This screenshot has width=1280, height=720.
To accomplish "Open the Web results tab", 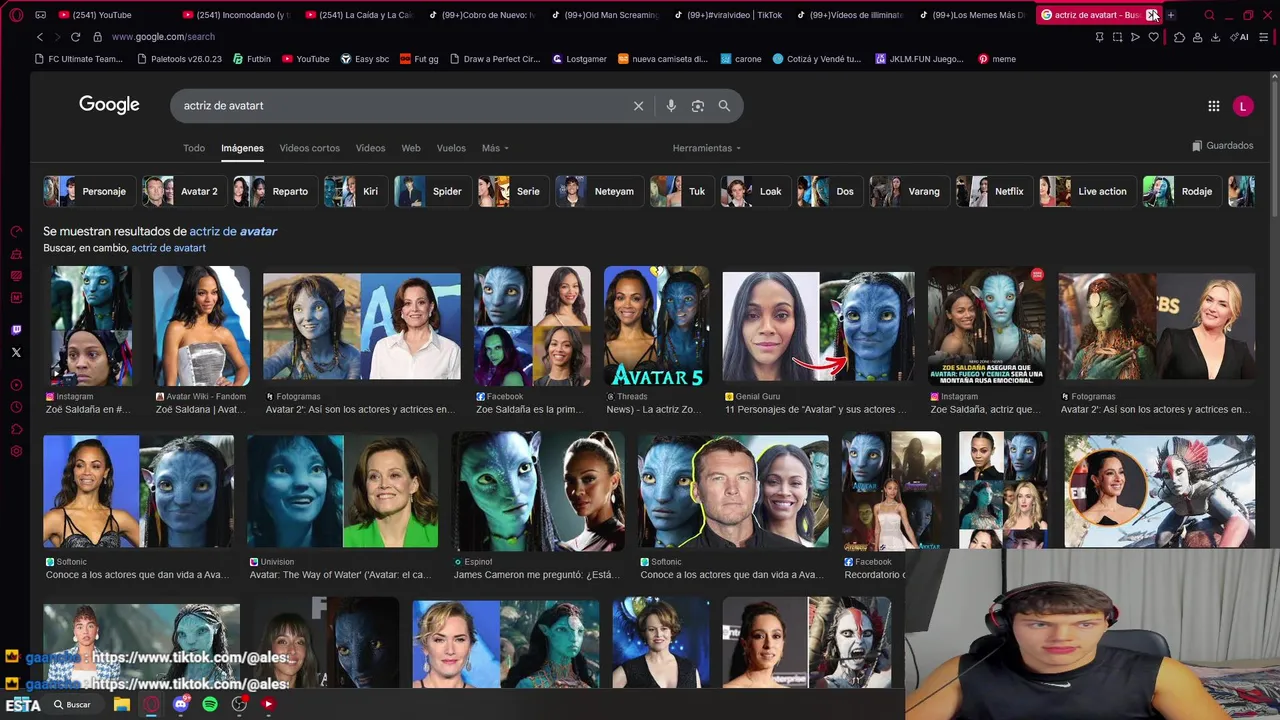I will click(x=411, y=148).
